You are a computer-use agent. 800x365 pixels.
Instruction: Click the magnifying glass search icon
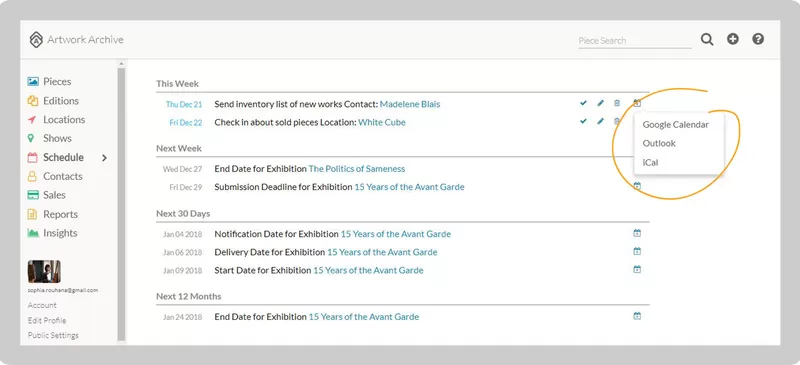(707, 39)
